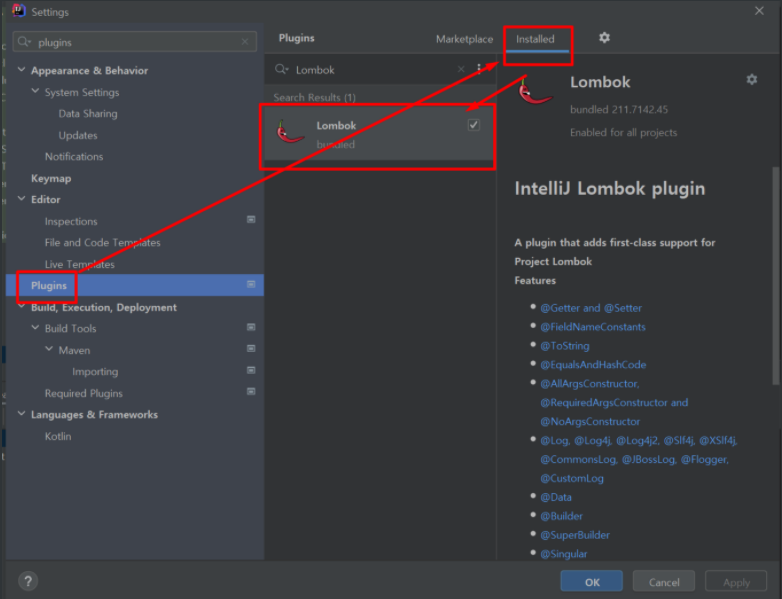Open Inspections settings

(71, 221)
